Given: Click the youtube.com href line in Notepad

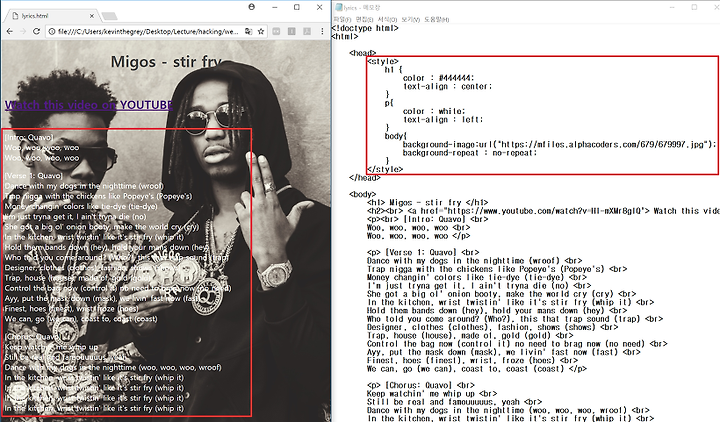Looking at the screenshot, I should tap(543, 211).
